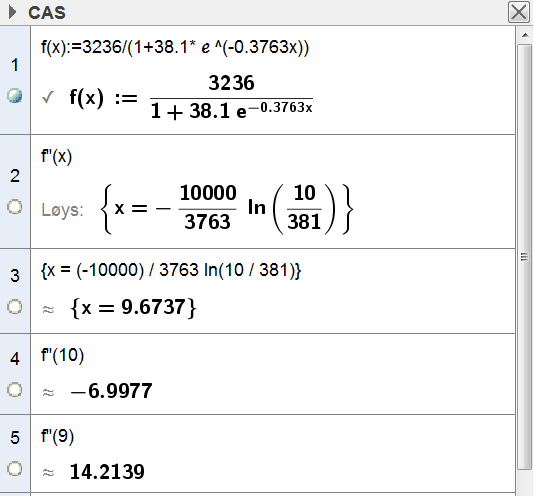Click the scrollbar up arrow
The image size is (534, 496).
pos(525,35)
